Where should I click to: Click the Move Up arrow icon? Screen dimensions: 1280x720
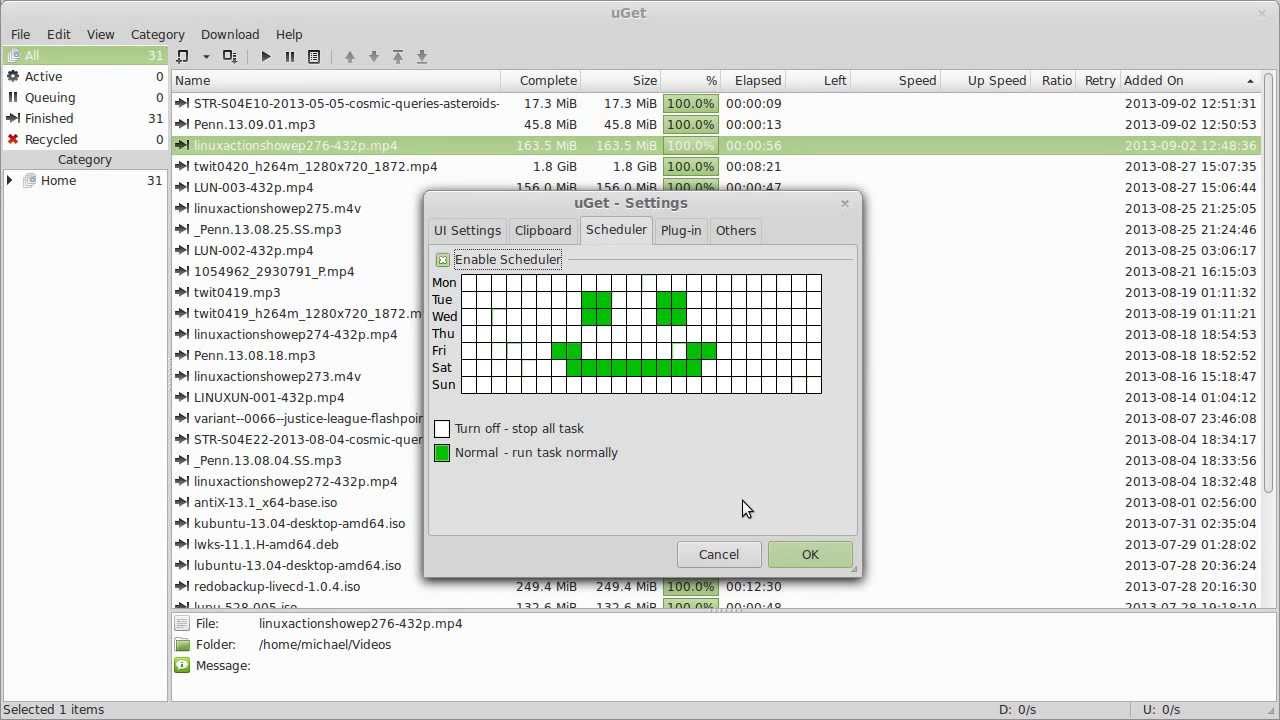click(350, 57)
